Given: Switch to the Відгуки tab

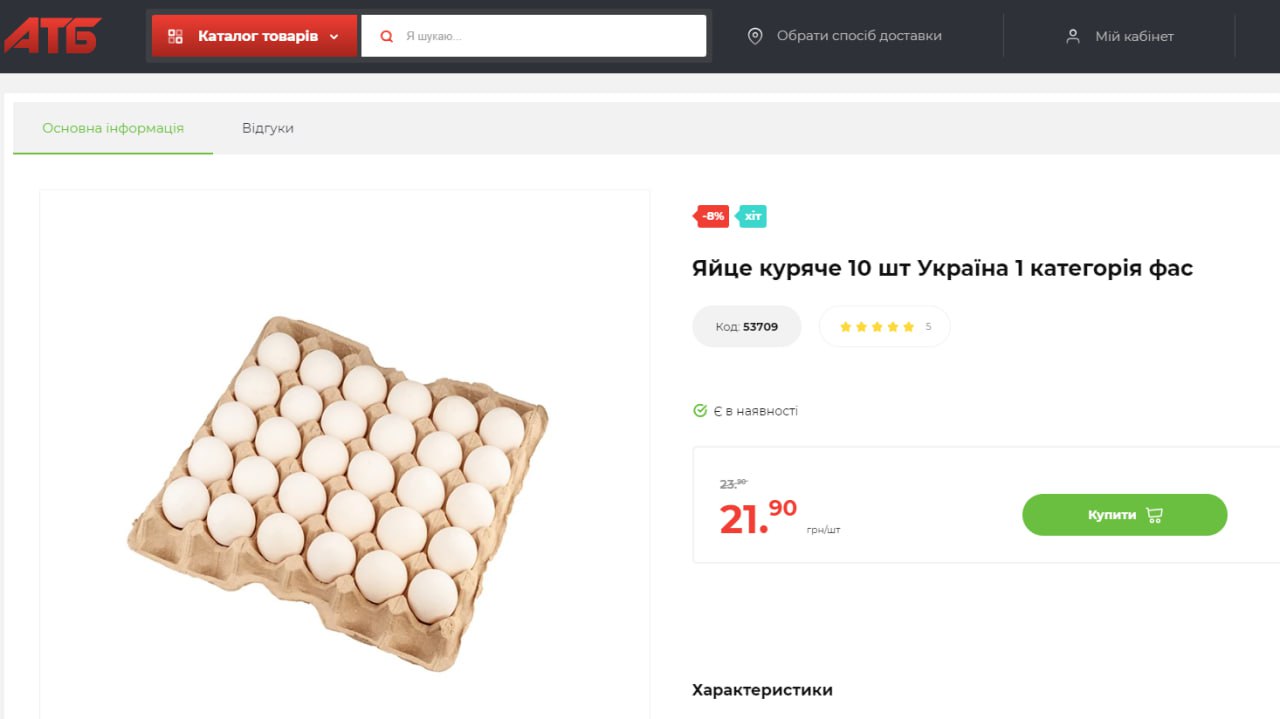Looking at the screenshot, I should point(268,128).
